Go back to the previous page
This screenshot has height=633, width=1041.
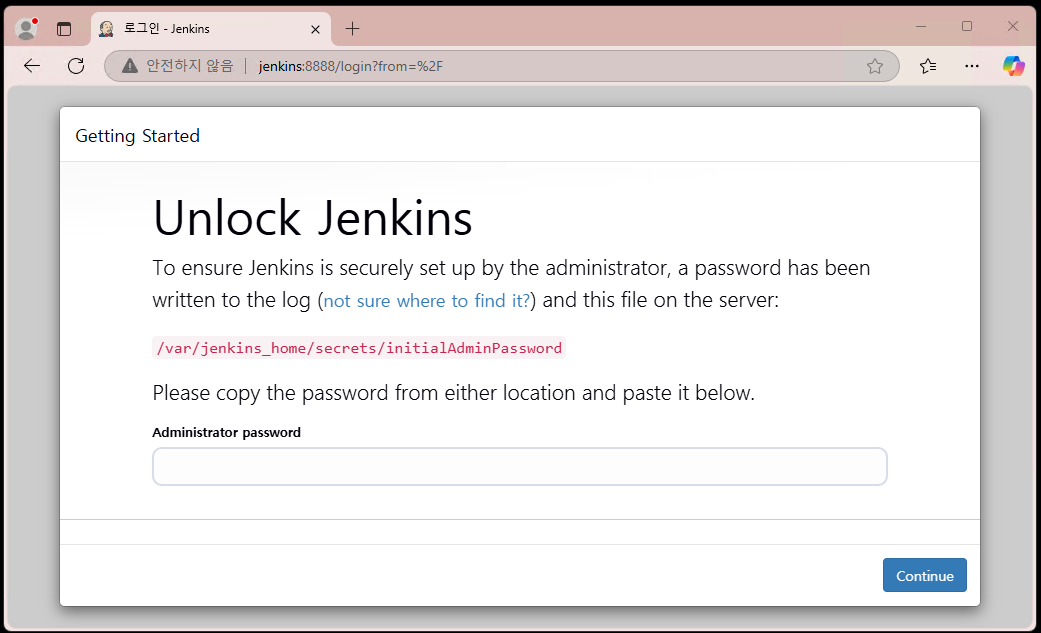[32, 66]
